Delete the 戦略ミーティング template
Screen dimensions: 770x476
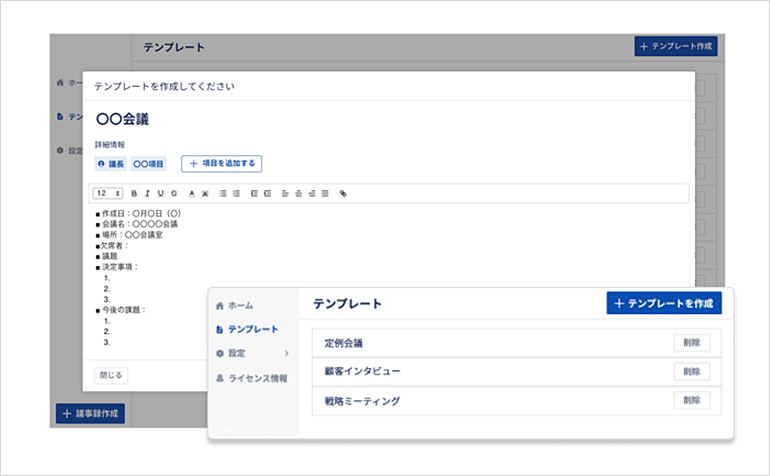pos(691,400)
